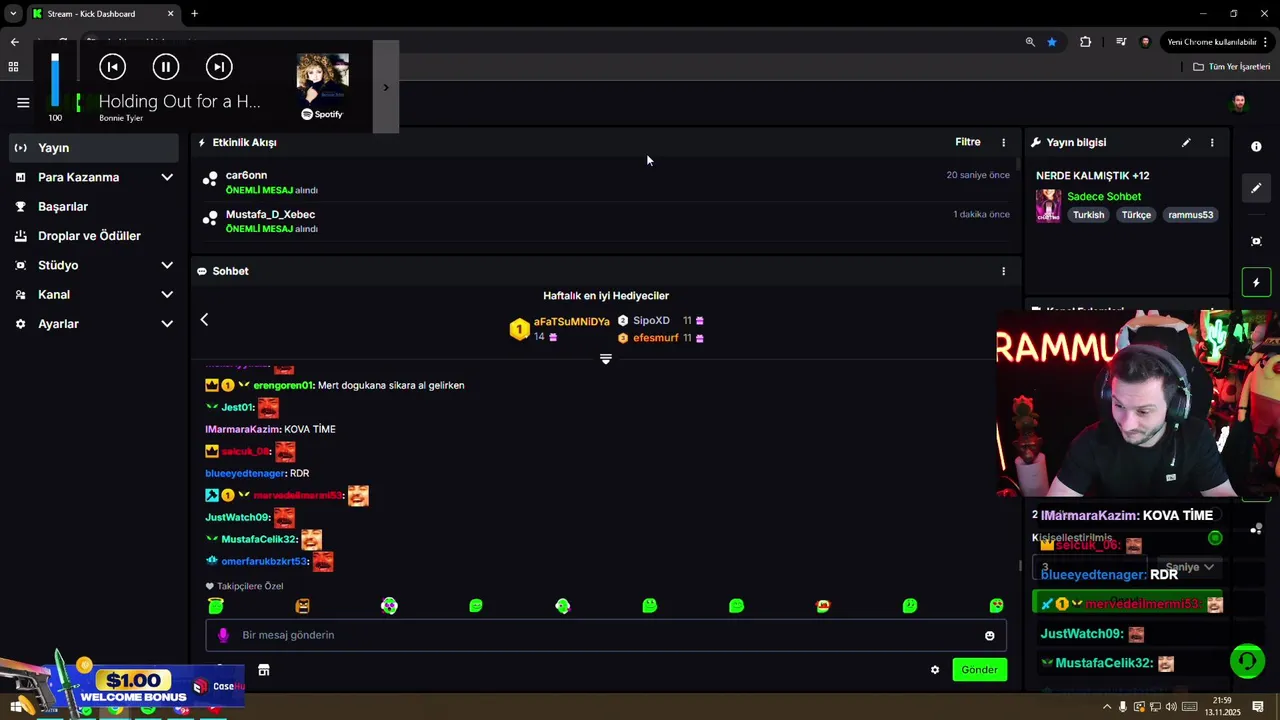
Task: Open the stream preview camera-frame icon
Action: tap(1256, 241)
